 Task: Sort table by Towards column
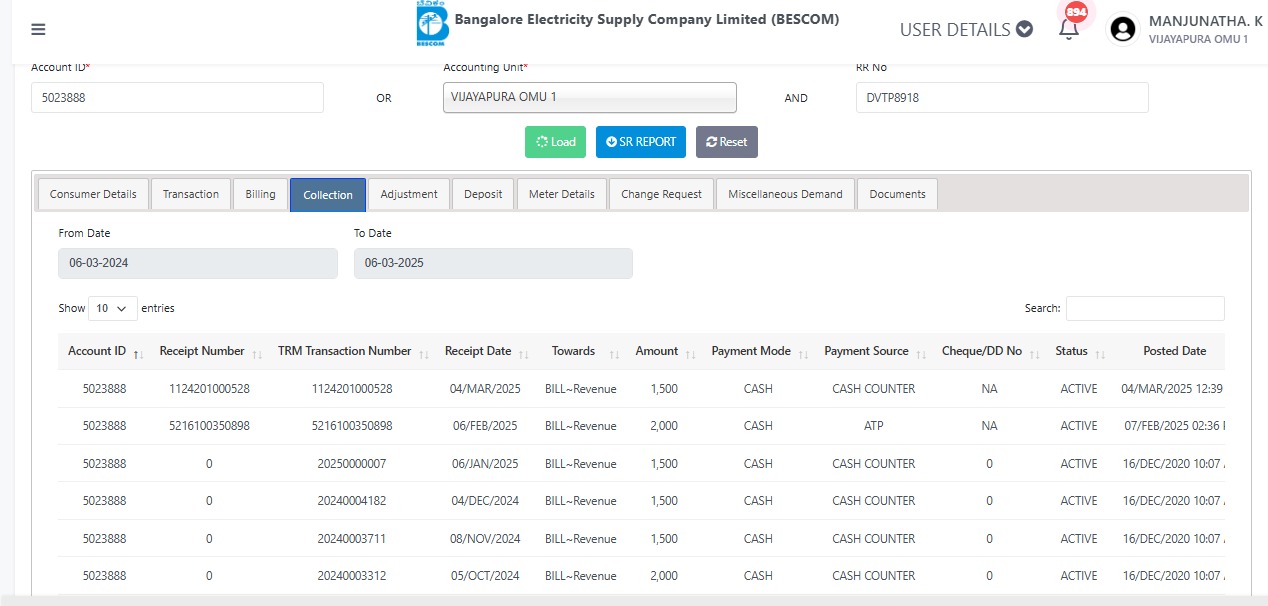tap(581, 352)
